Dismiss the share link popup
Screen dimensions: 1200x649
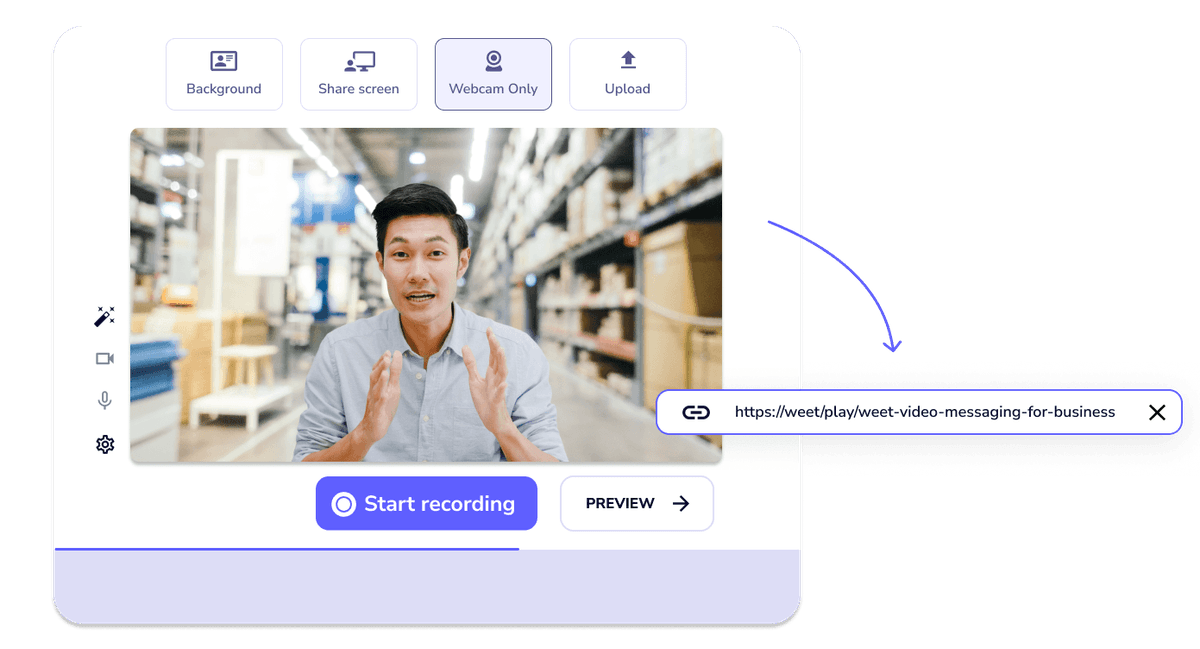click(x=1157, y=412)
